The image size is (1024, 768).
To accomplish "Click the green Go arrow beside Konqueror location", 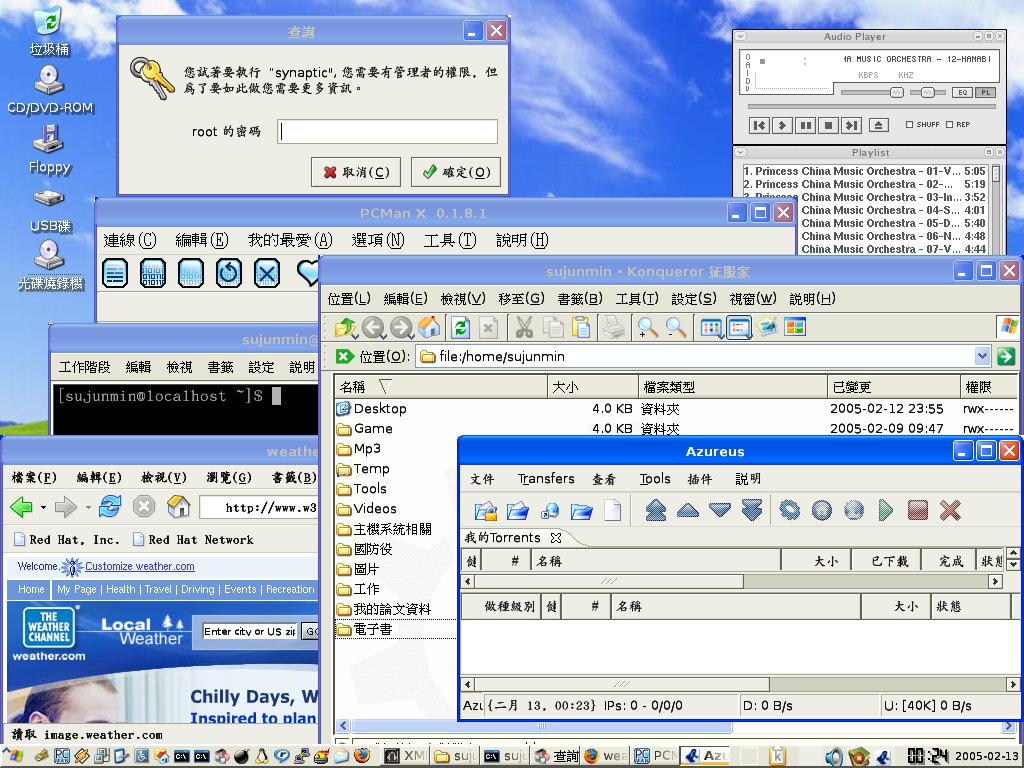I will pyautogui.click(x=1006, y=356).
